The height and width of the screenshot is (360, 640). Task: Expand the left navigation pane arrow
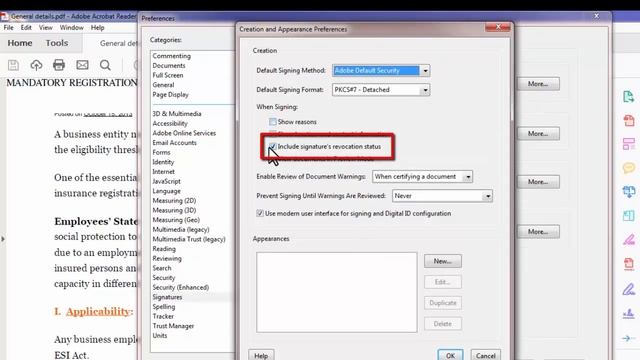[x=3, y=239]
